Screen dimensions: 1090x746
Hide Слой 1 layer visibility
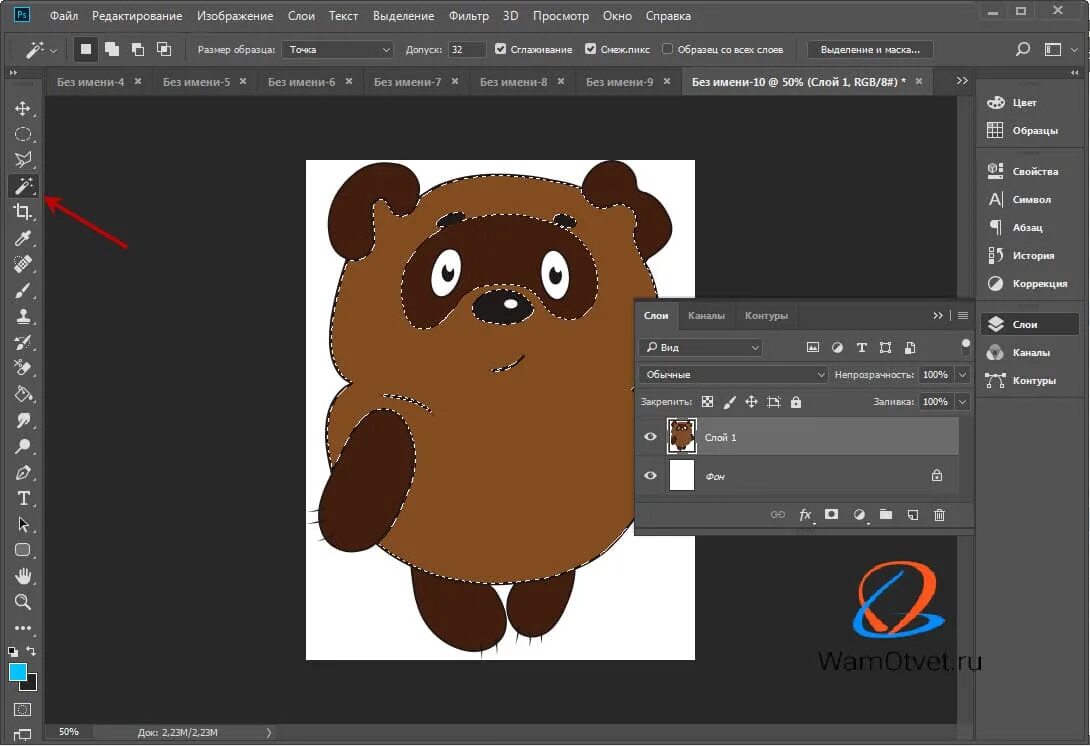click(651, 437)
